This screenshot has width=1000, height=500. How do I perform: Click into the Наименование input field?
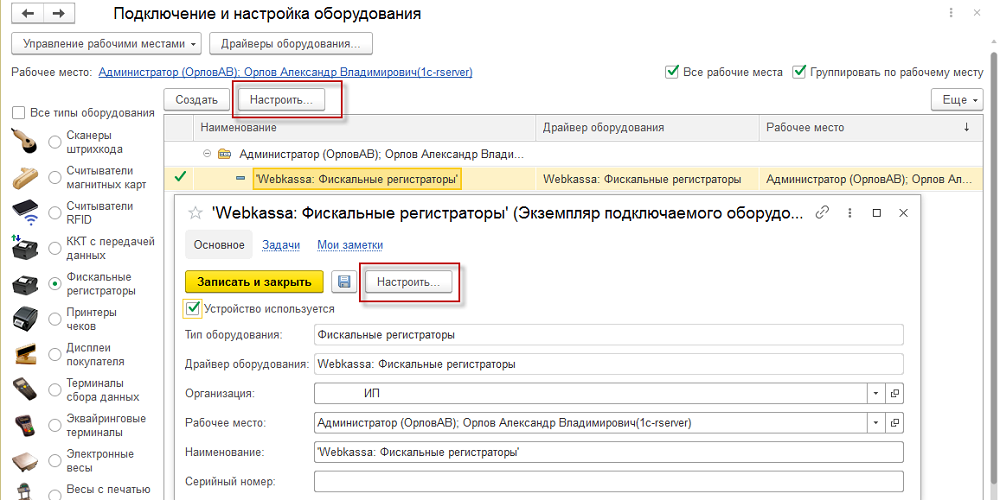coord(609,452)
